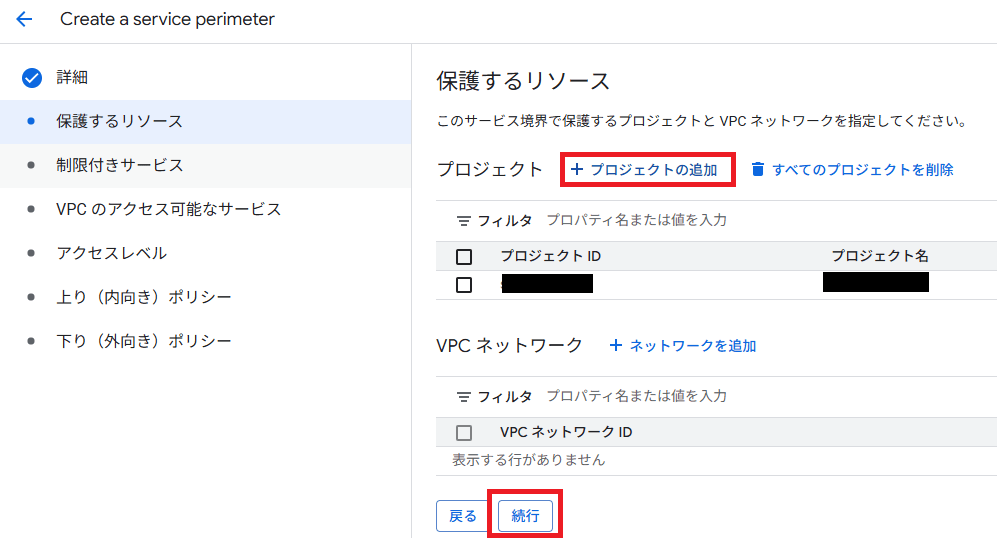Open the 制限付きサービス step
997x538 pixels.
coord(119,165)
